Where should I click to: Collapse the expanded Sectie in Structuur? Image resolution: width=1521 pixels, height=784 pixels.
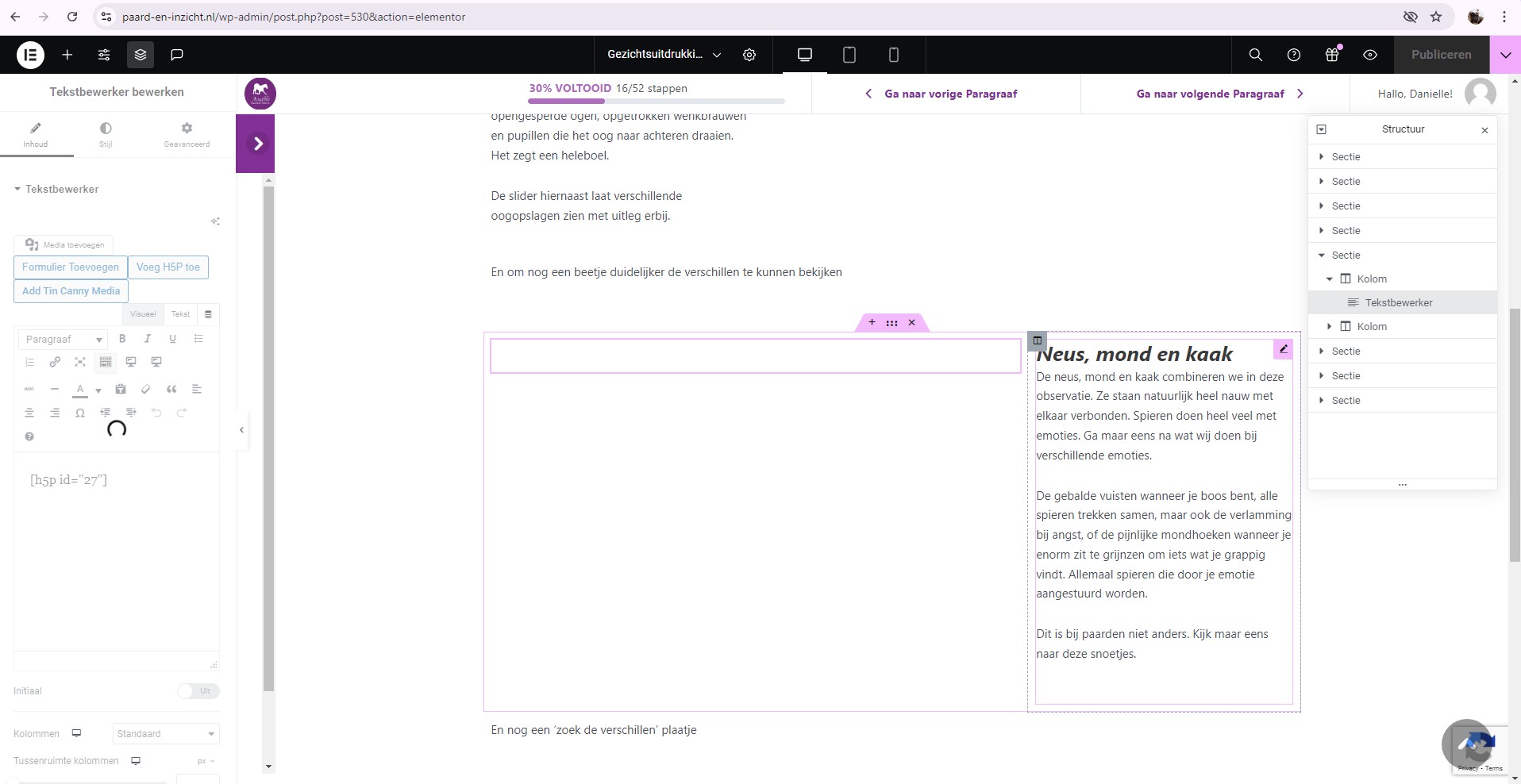pyautogui.click(x=1322, y=255)
